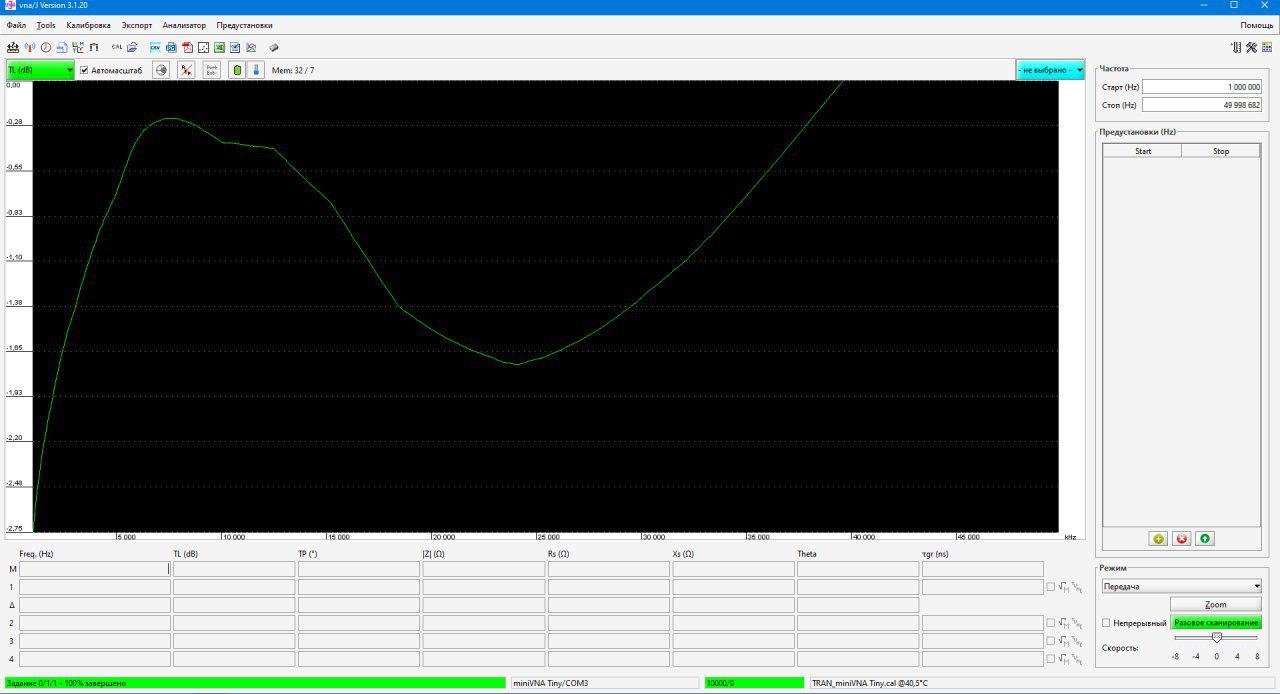Image resolution: width=1280 pixels, height=694 pixels.
Task: Tick the checkbox on marker row 2
Action: (x=1050, y=623)
